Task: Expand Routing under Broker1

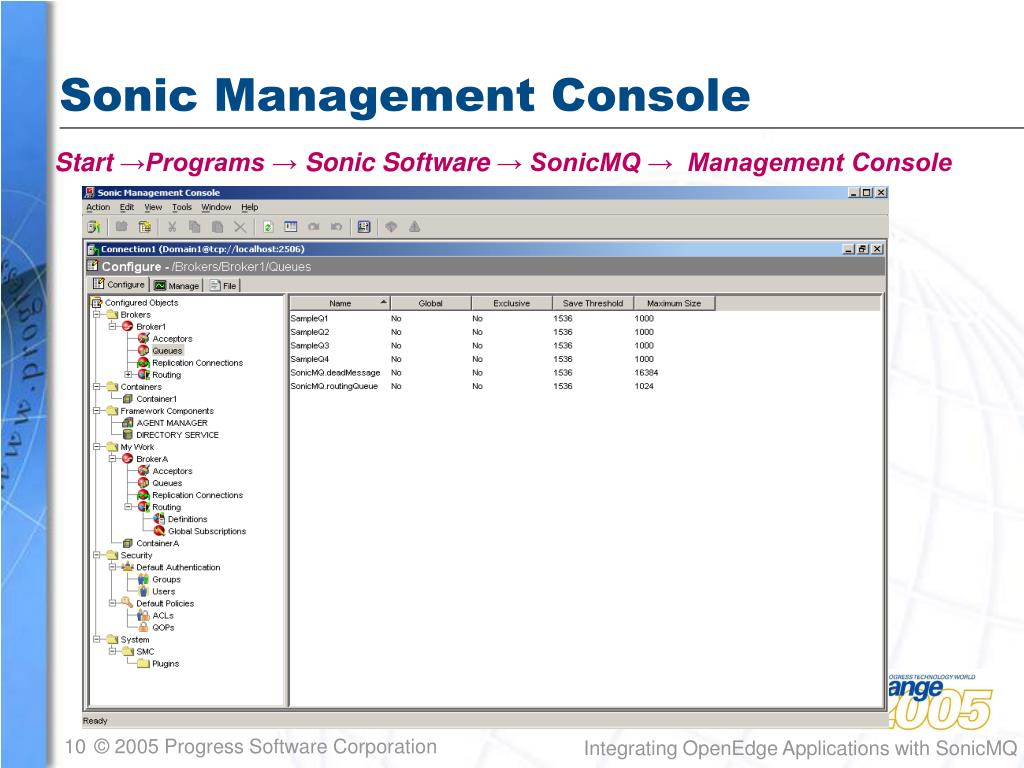Action: pyautogui.click(x=128, y=374)
